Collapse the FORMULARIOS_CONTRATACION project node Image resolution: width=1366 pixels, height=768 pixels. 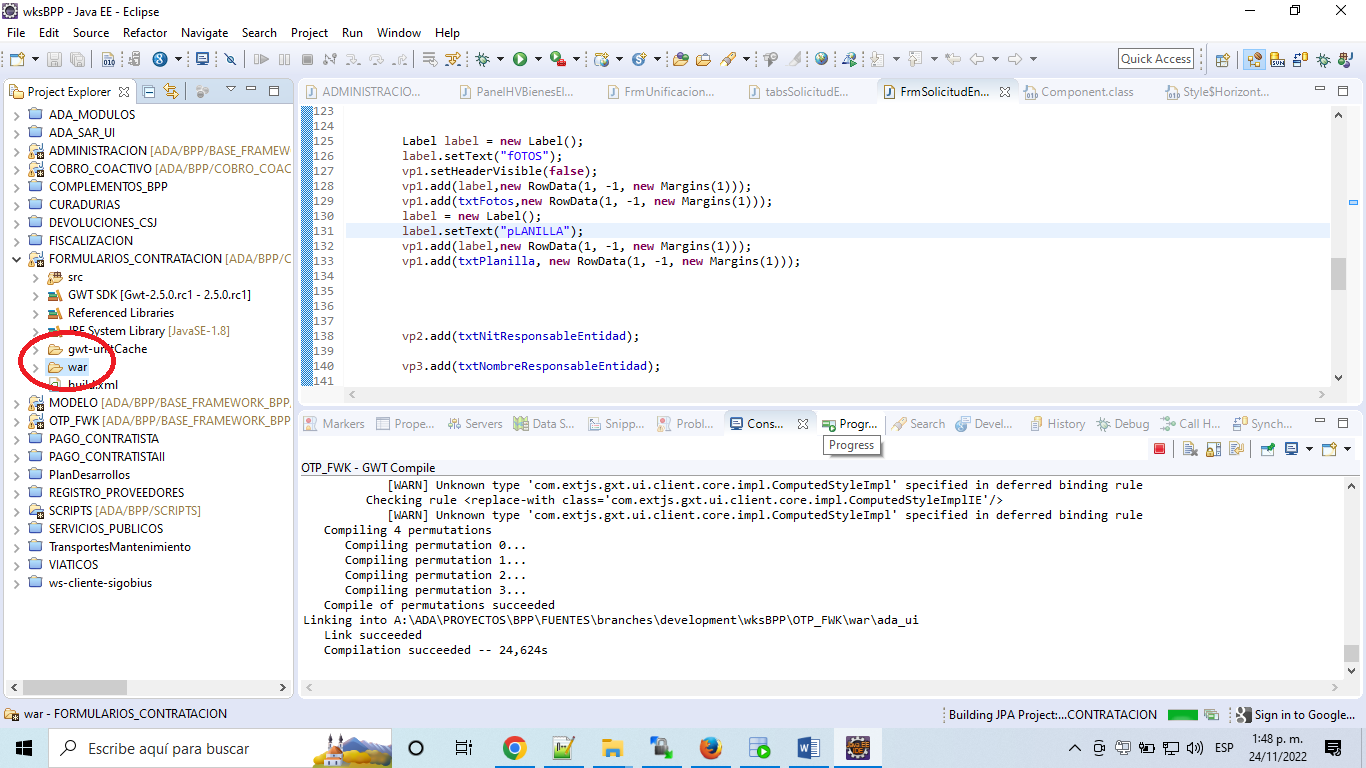point(16,259)
